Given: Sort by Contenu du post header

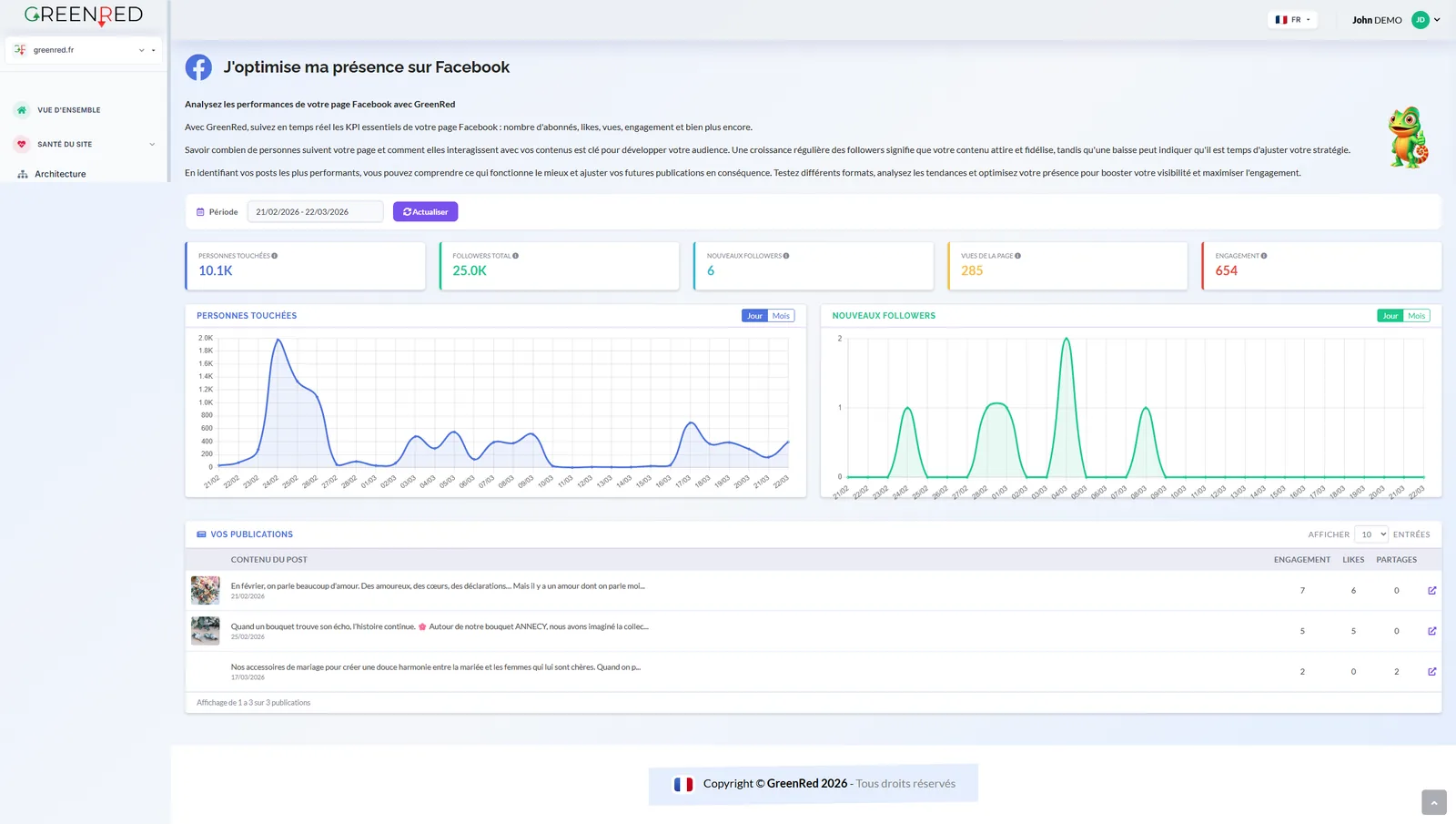Looking at the screenshot, I should pos(268,560).
